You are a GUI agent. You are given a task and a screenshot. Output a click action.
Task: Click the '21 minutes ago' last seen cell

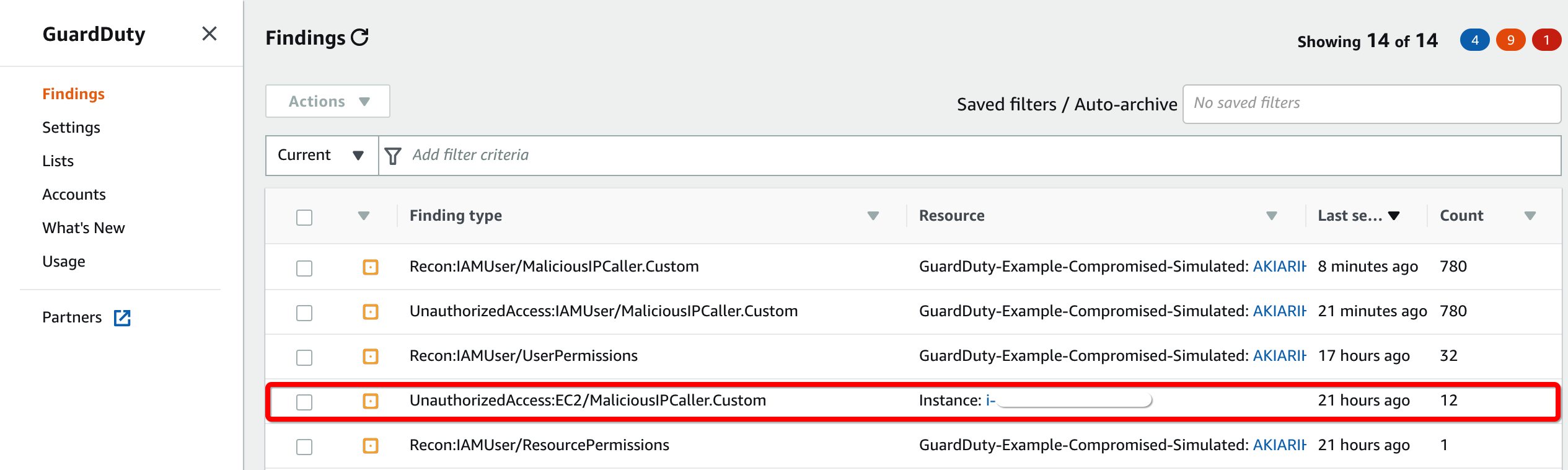tap(1372, 311)
